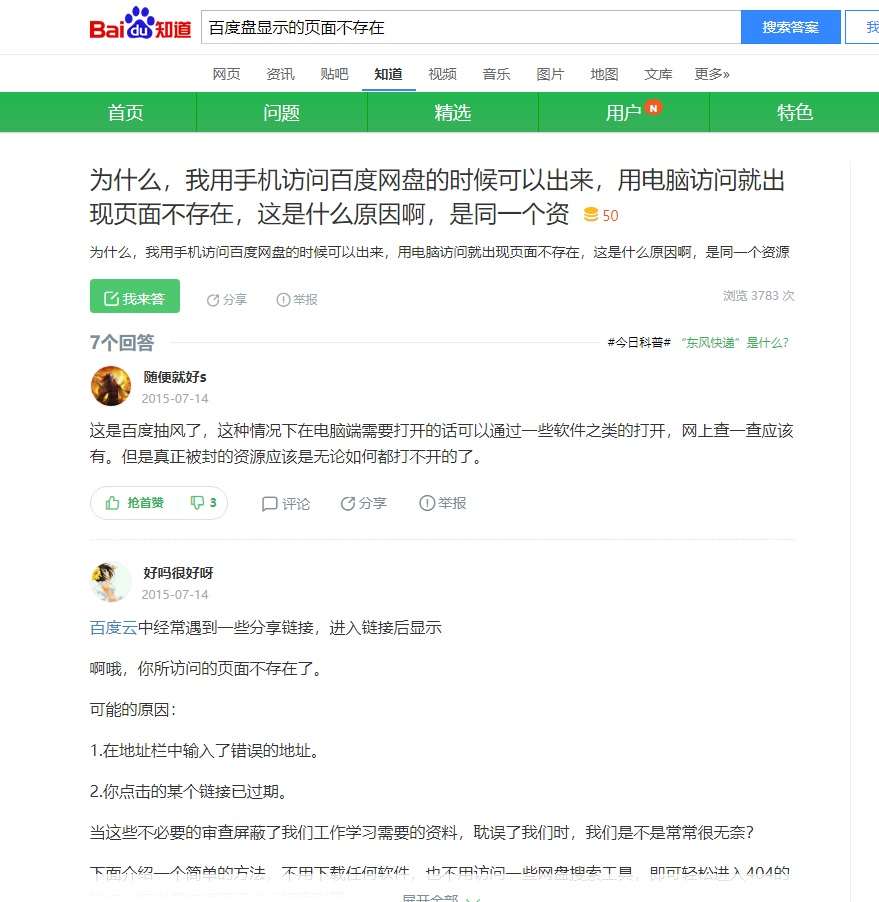Select the 知道 tab
The height and width of the screenshot is (902, 879).
click(x=388, y=74)
